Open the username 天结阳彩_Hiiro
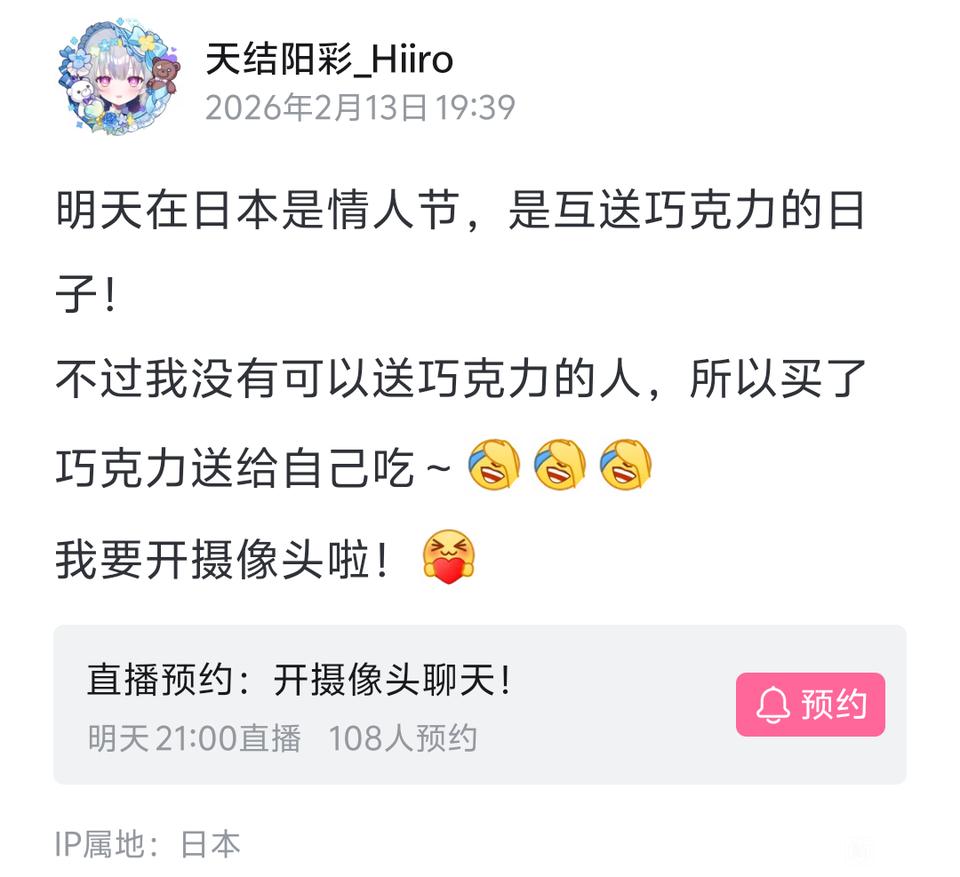This screenshot has height=877, width=960. 329,60
